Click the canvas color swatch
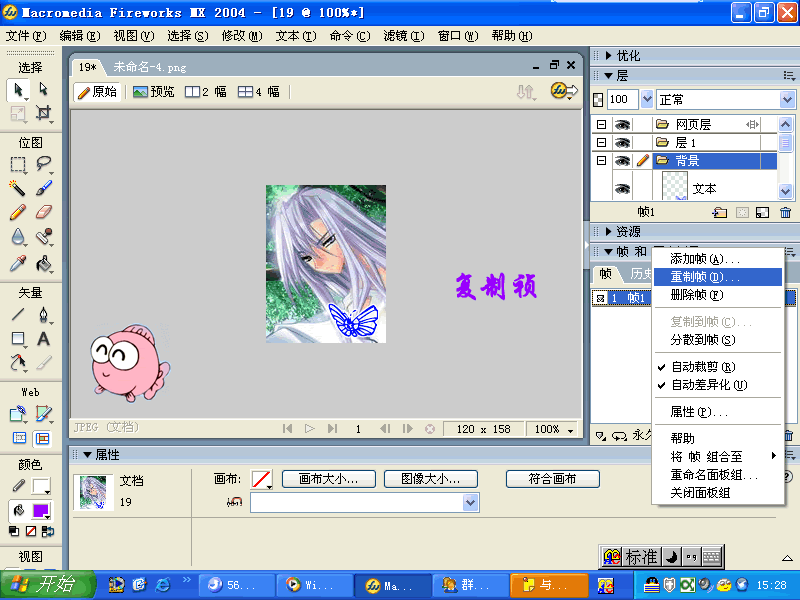Viewport: 800px width, 600px height. pyautogui.click(x=261, y=480)
